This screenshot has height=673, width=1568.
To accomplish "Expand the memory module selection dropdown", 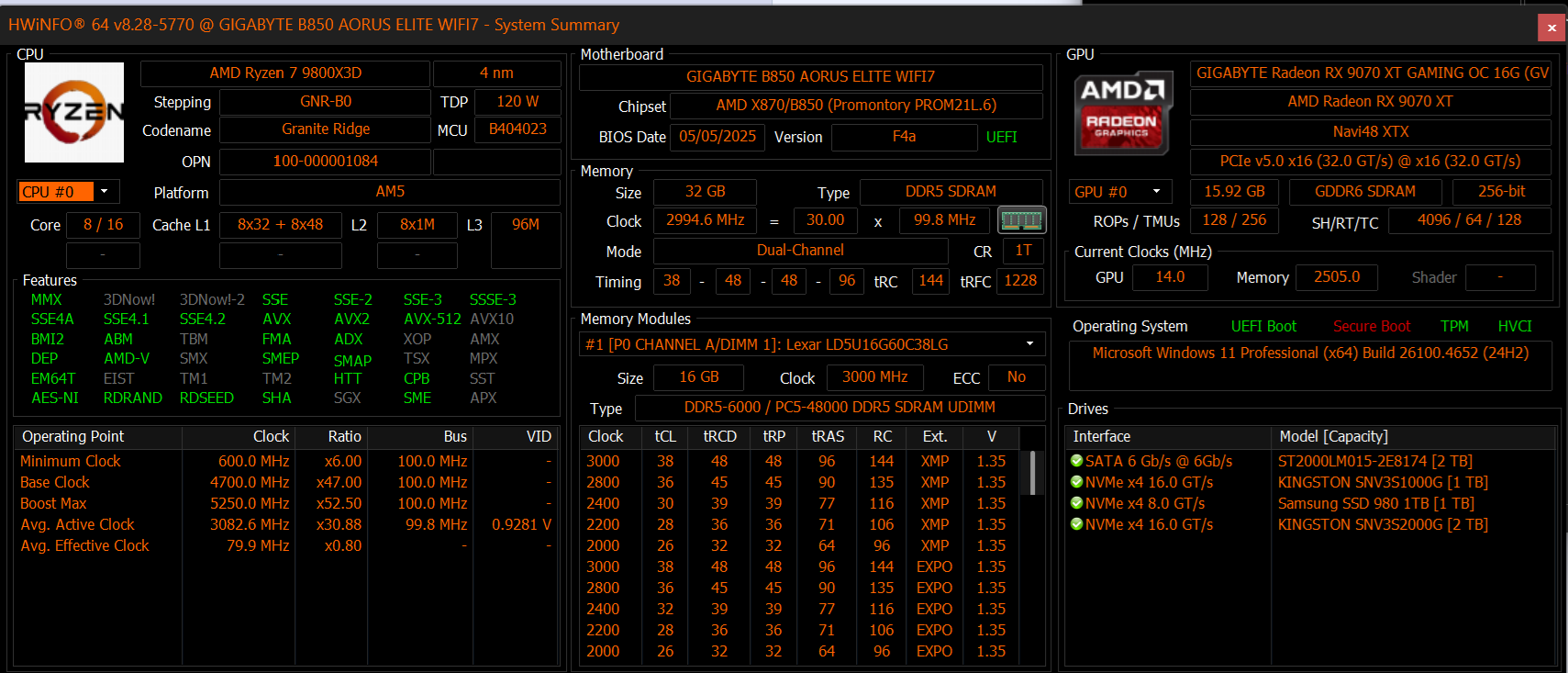I will pos(1029,344).
